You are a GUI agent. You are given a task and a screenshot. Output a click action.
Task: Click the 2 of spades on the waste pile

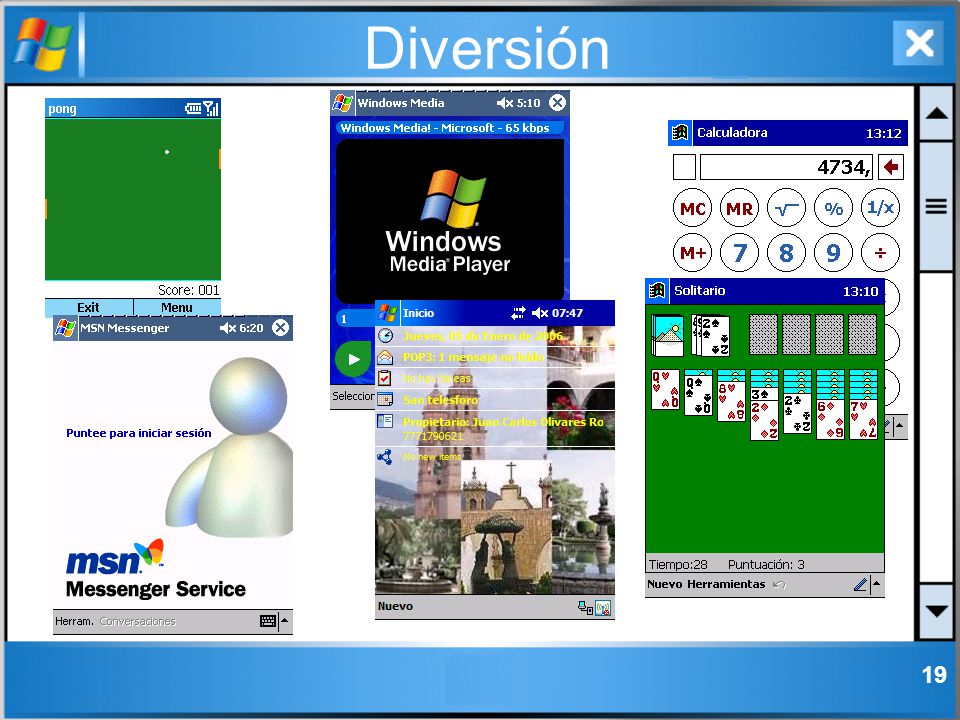pyautogui.click(x=716, y=336)
